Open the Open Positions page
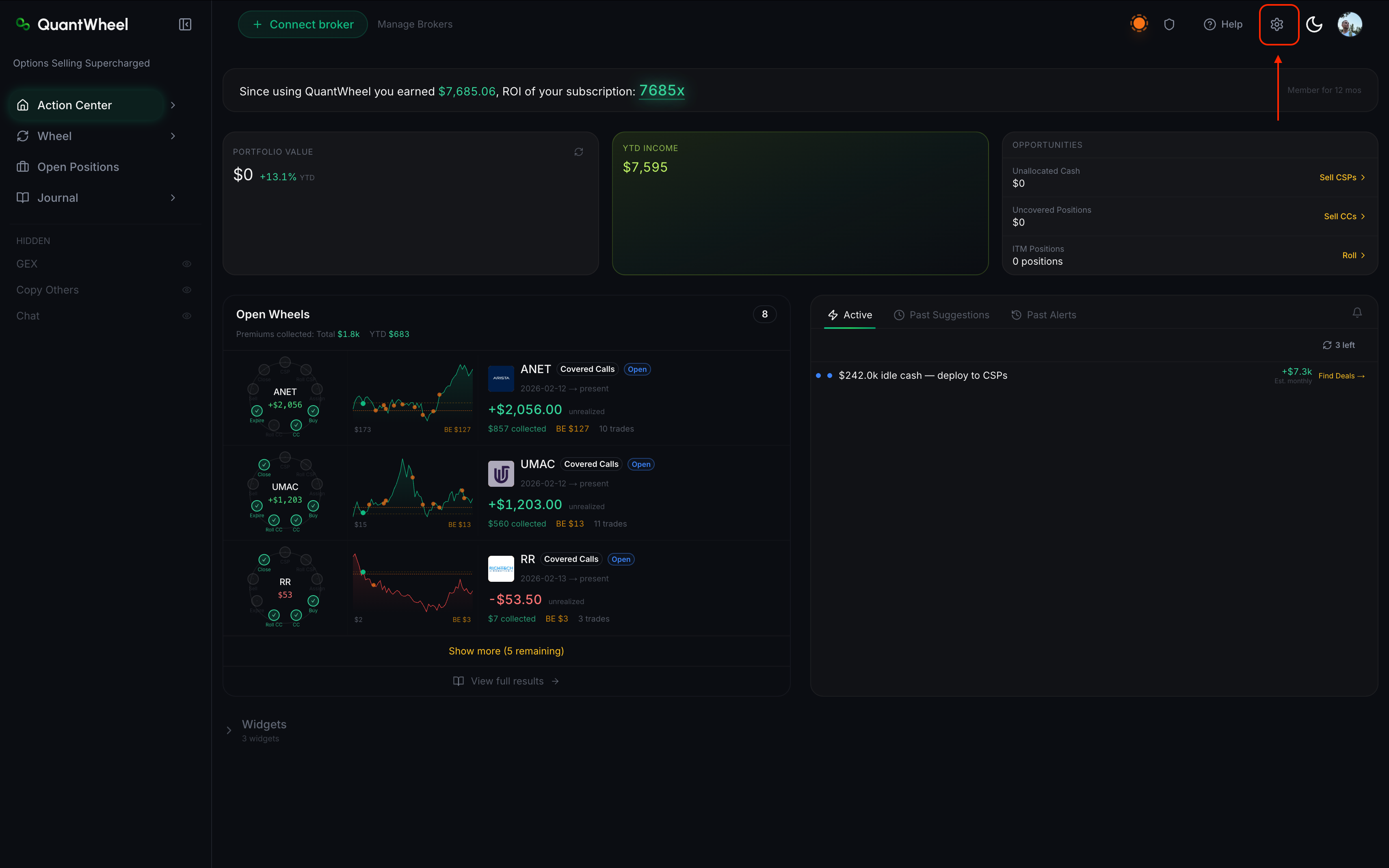 pyautogui.click(x=68, y=167)
